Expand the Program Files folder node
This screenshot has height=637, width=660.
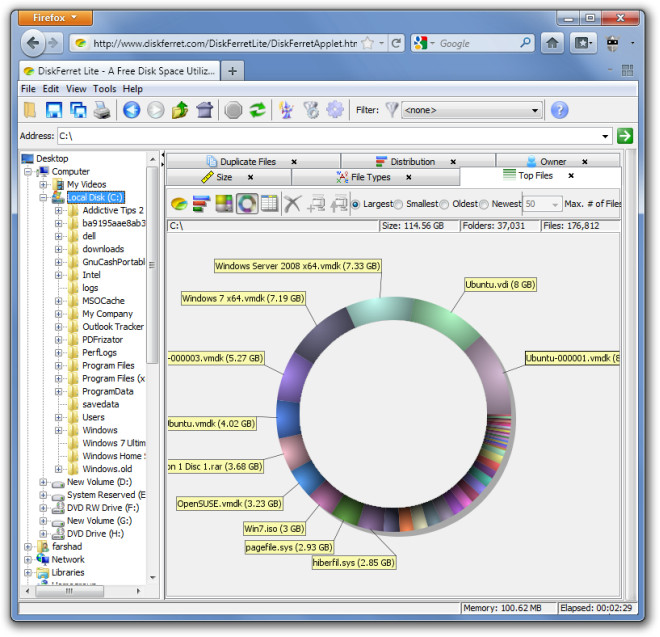(x=59, y=365)
